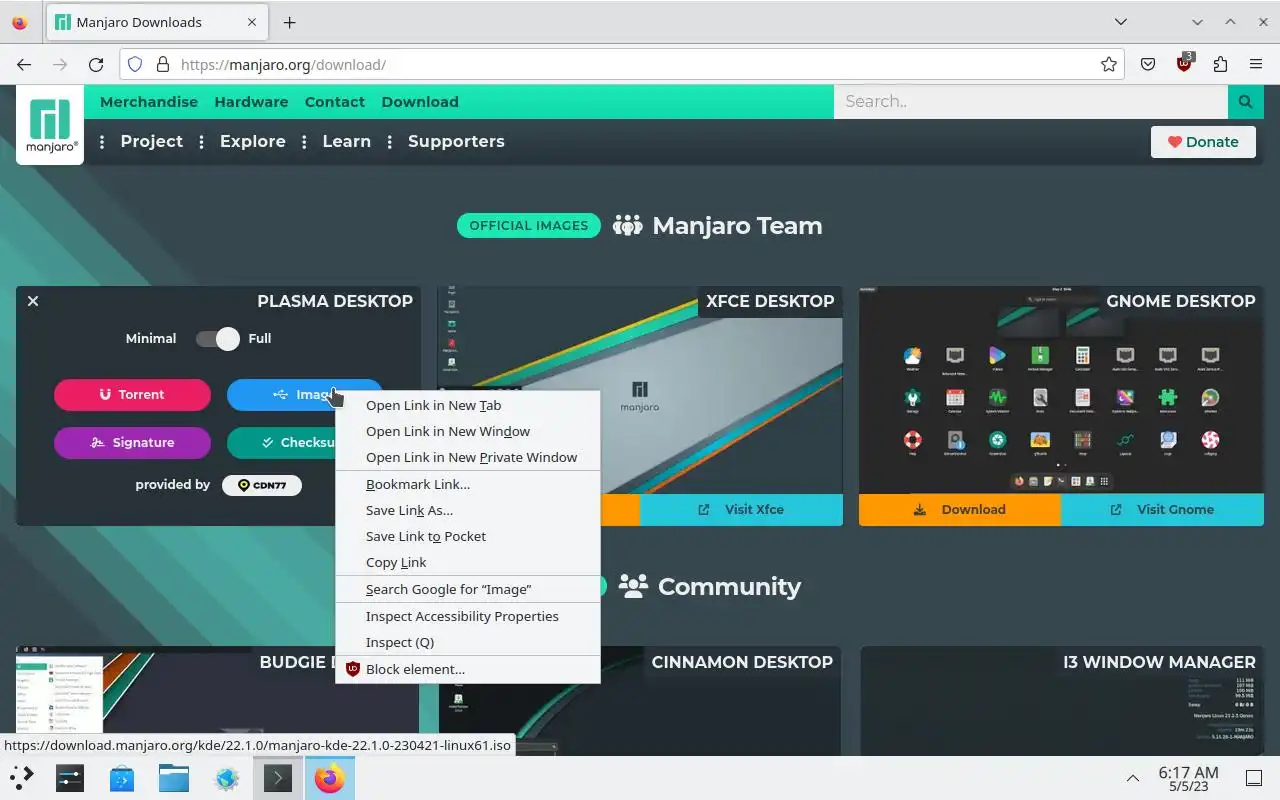The image size is (1280, 800).
Task: Open the uBlock Origin extension icon
Action: (x=1185, y=63)
